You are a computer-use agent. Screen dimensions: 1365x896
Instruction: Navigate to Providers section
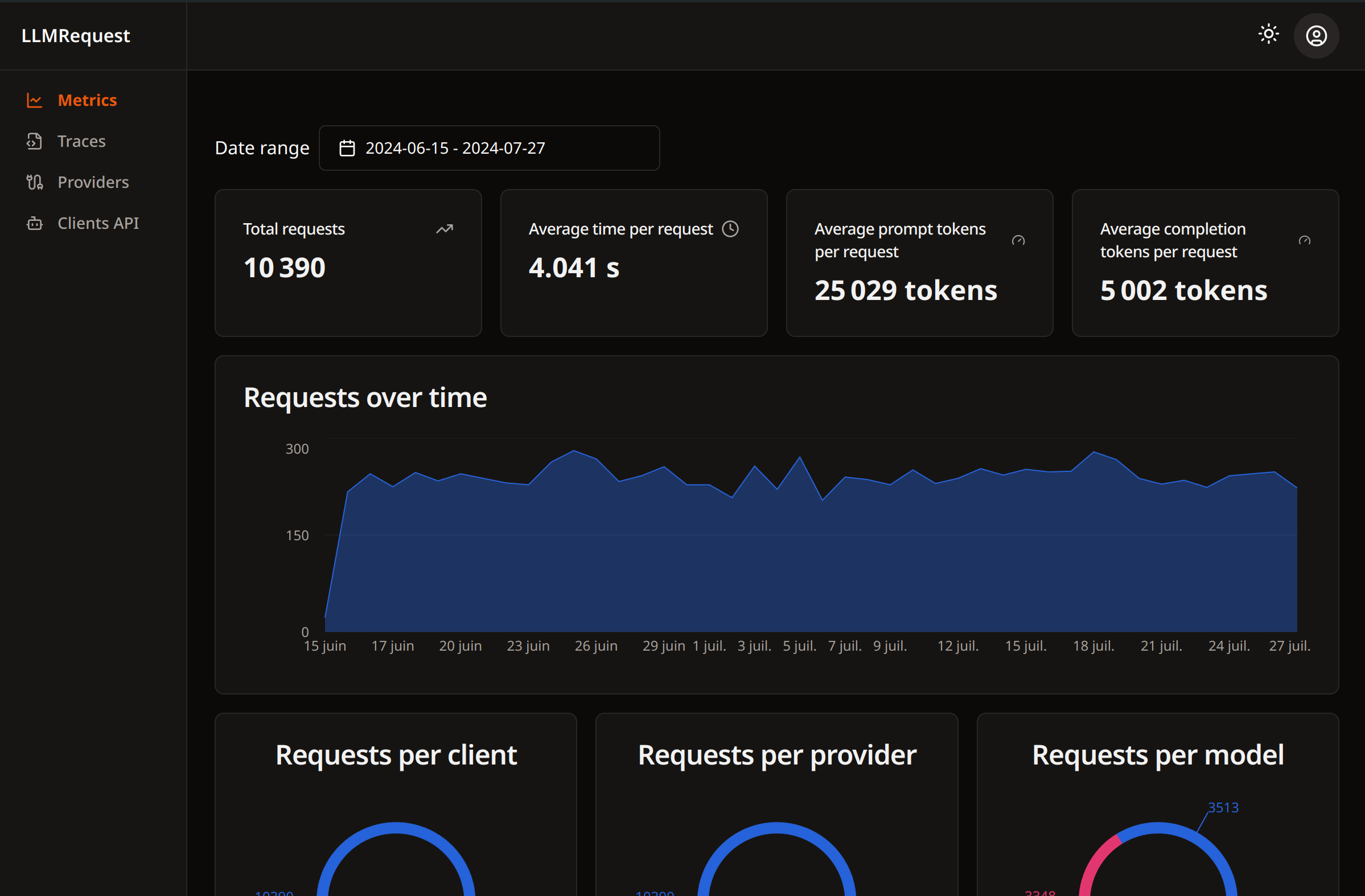(92, 182)
